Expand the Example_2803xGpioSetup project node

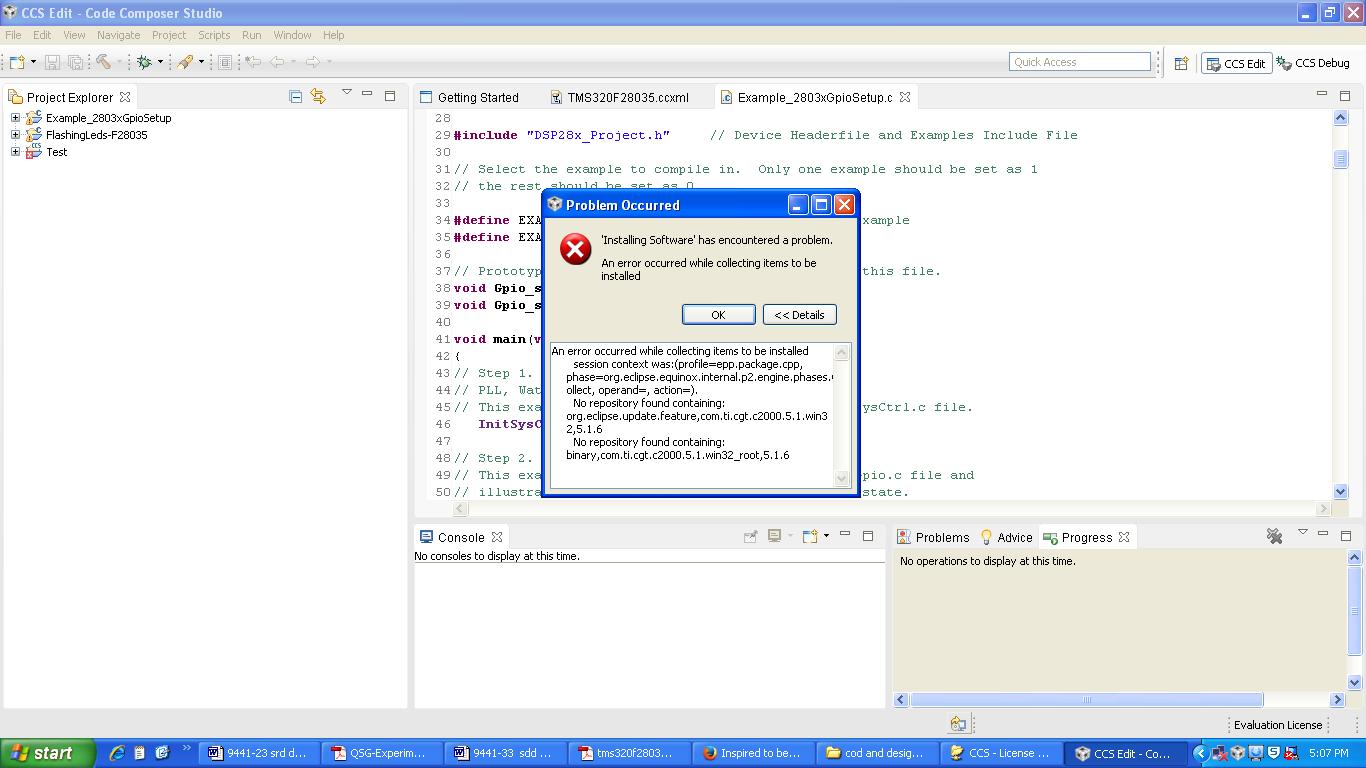[15, 118]
